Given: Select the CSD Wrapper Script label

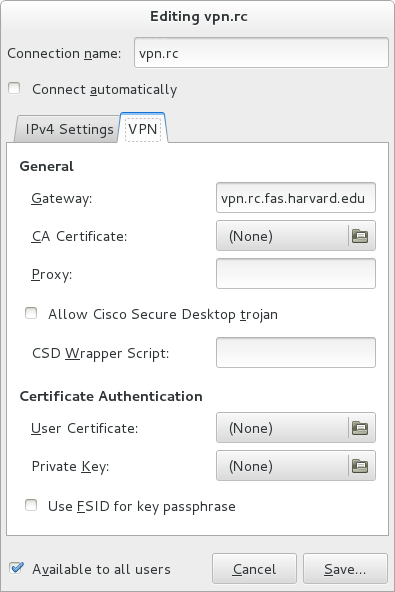Looking at the screenshot, I should point(100,353).
